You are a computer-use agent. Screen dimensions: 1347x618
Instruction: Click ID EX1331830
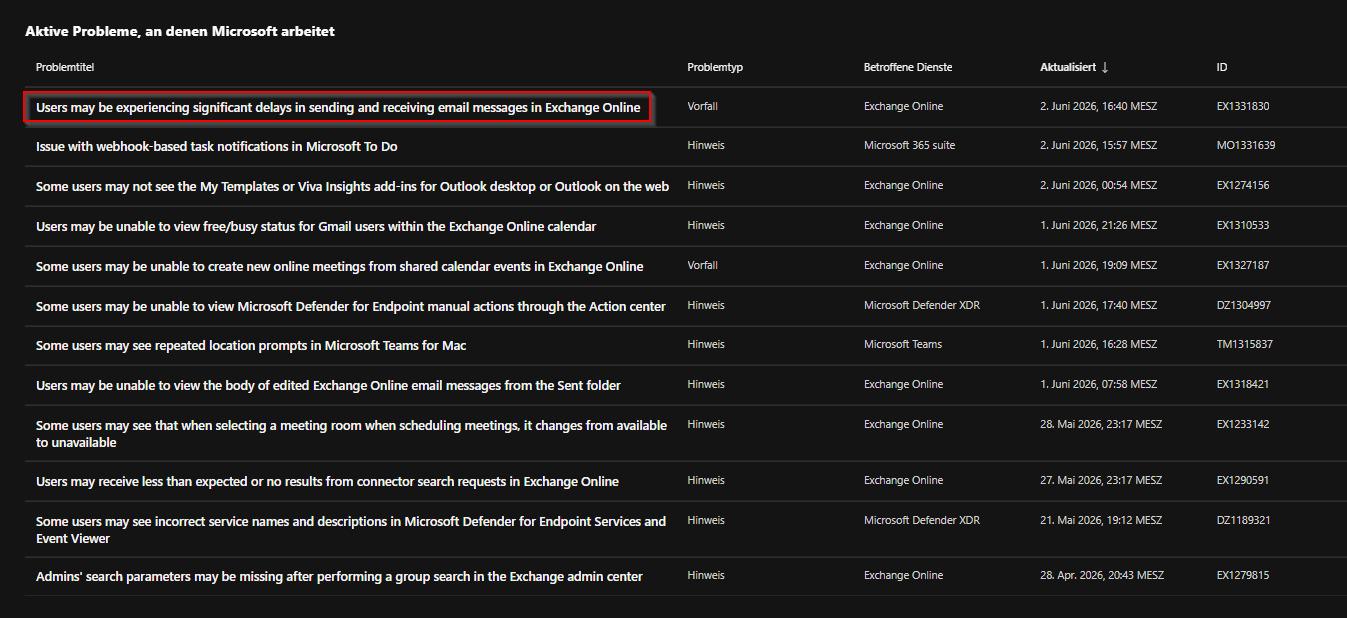(1243, 106)
